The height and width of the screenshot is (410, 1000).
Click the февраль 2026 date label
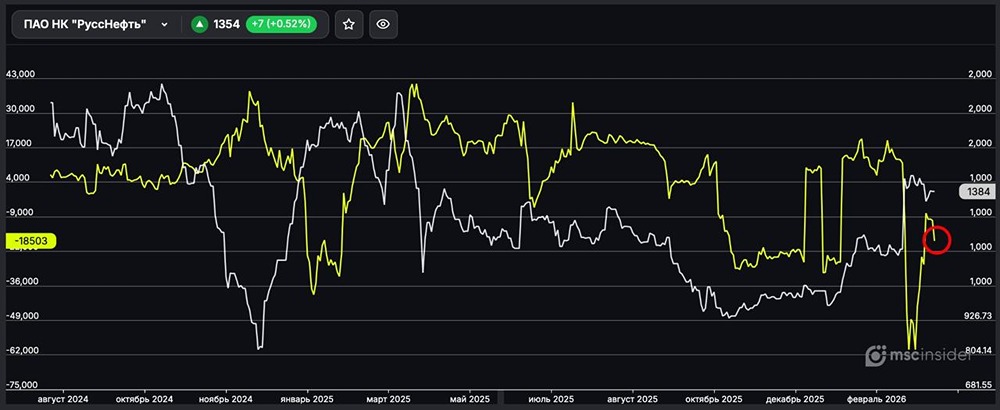pos(876,399)
